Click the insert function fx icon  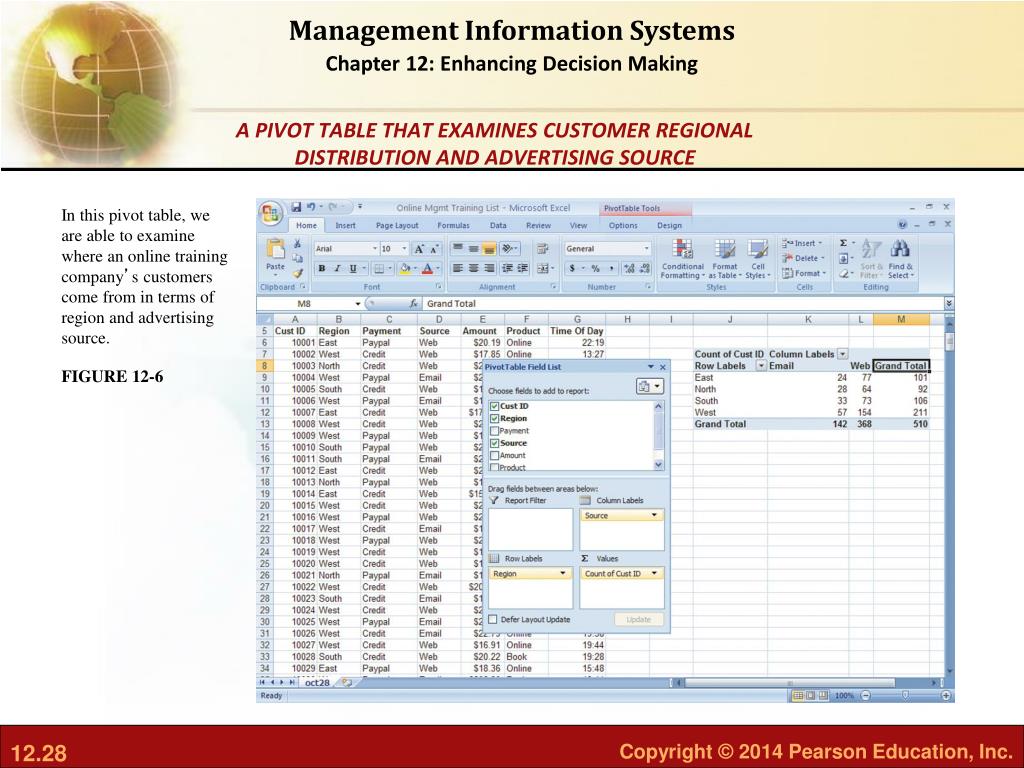pyautogui.click(x=413, y=304)
